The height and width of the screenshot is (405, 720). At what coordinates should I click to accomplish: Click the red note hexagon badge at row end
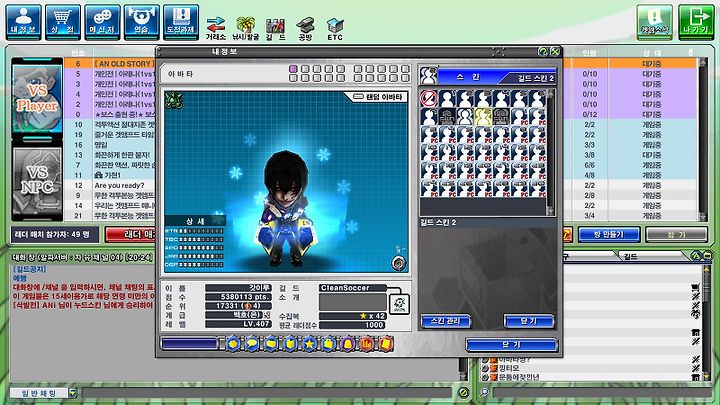pos(386,343)
